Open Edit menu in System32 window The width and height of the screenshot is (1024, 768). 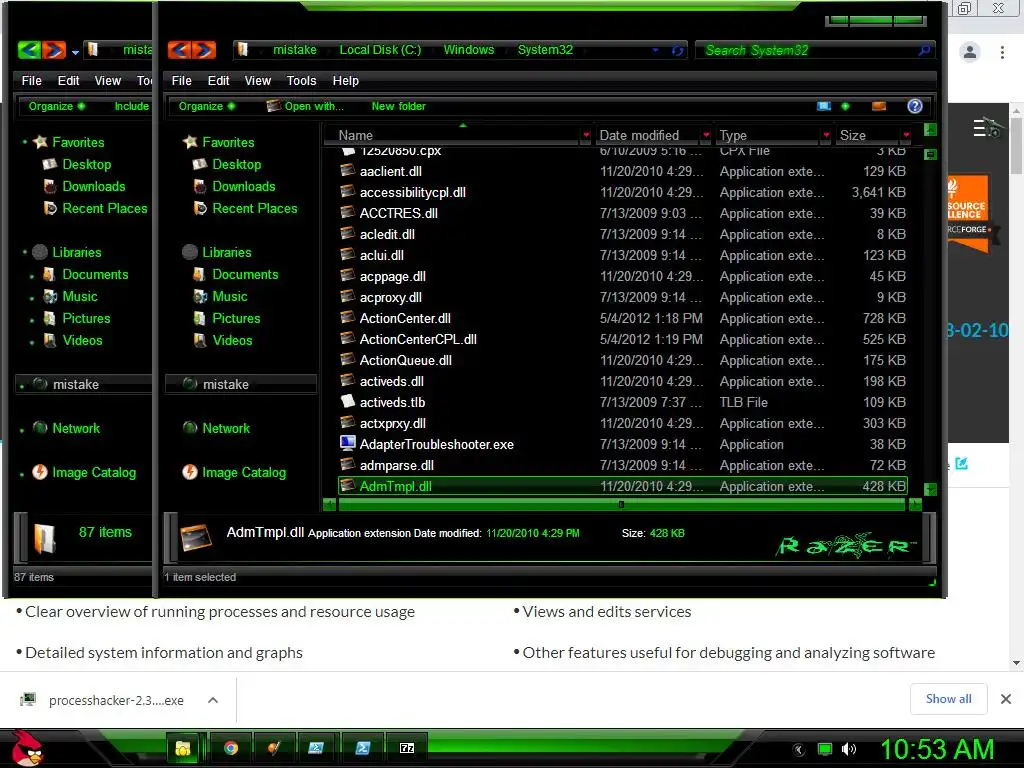pyautogui.click(x=218, y=80)
